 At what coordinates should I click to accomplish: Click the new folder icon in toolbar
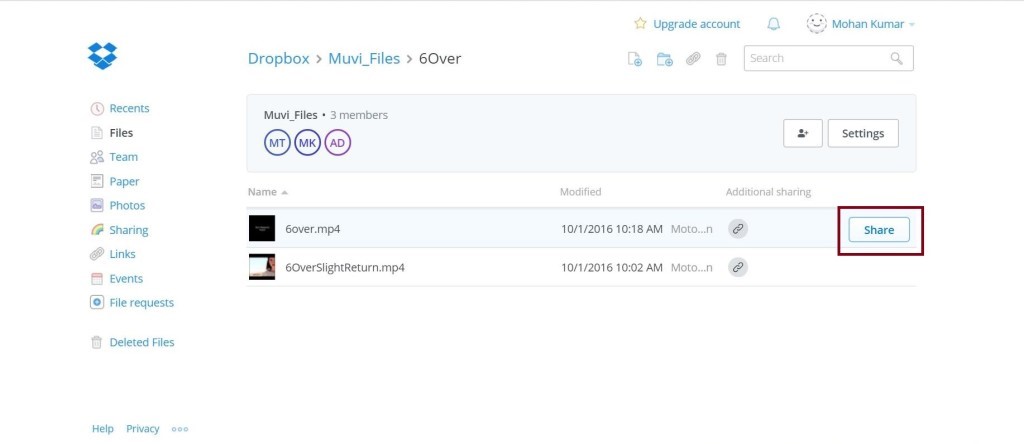pyautogui.click(x=665, y=59)
